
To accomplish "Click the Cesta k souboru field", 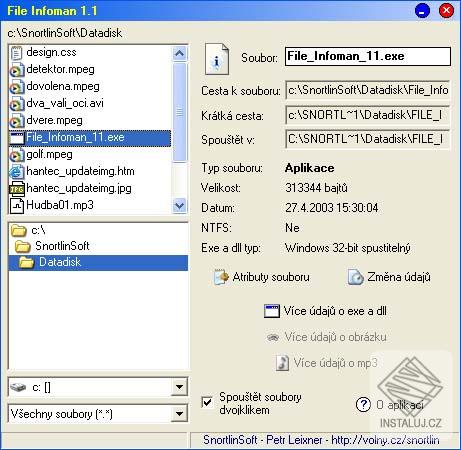I will [368, 90].
